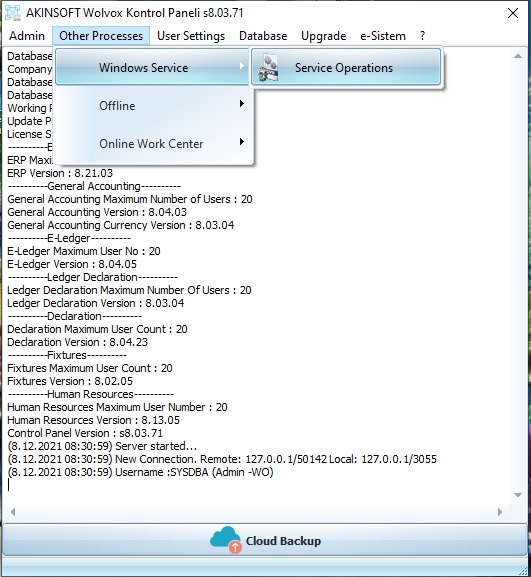Click the horizontal scroll left arrow
531x577 pixels.
(13, 512)
